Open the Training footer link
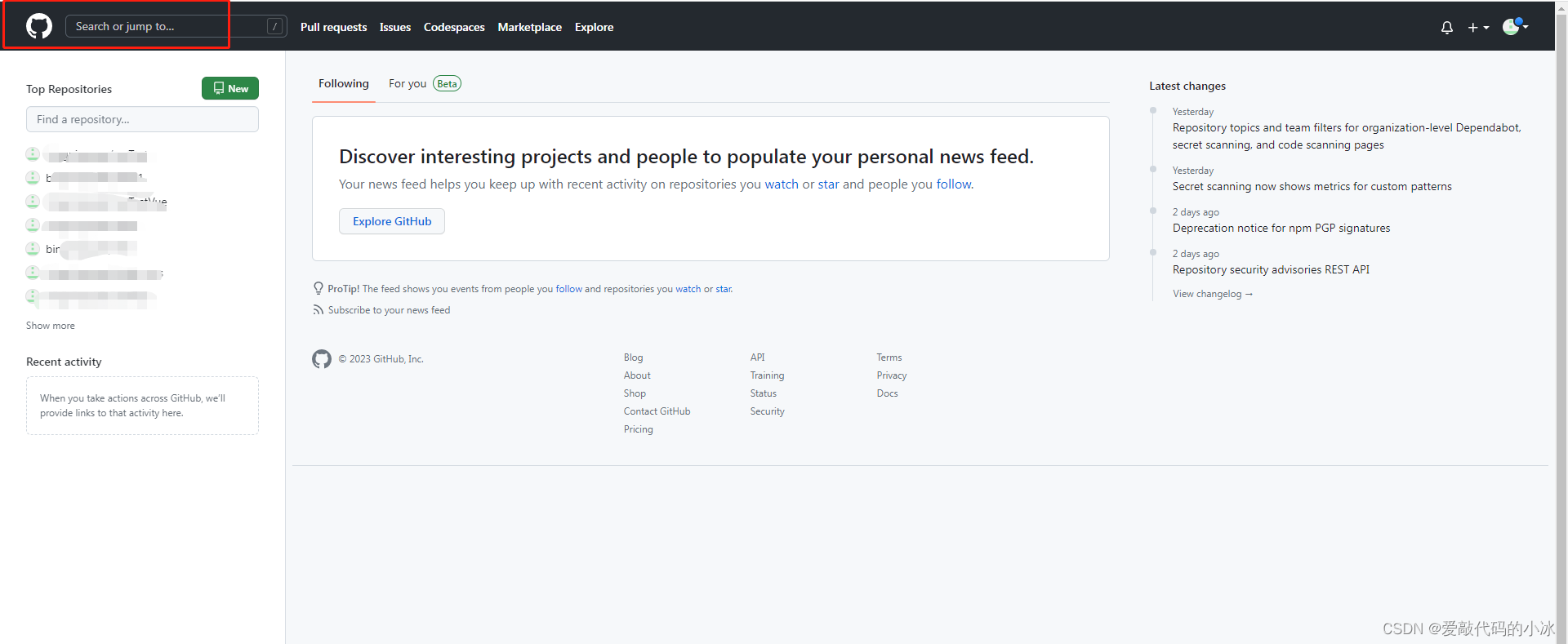The height and width of the screenshot is (644, 1568). (768, 375)
